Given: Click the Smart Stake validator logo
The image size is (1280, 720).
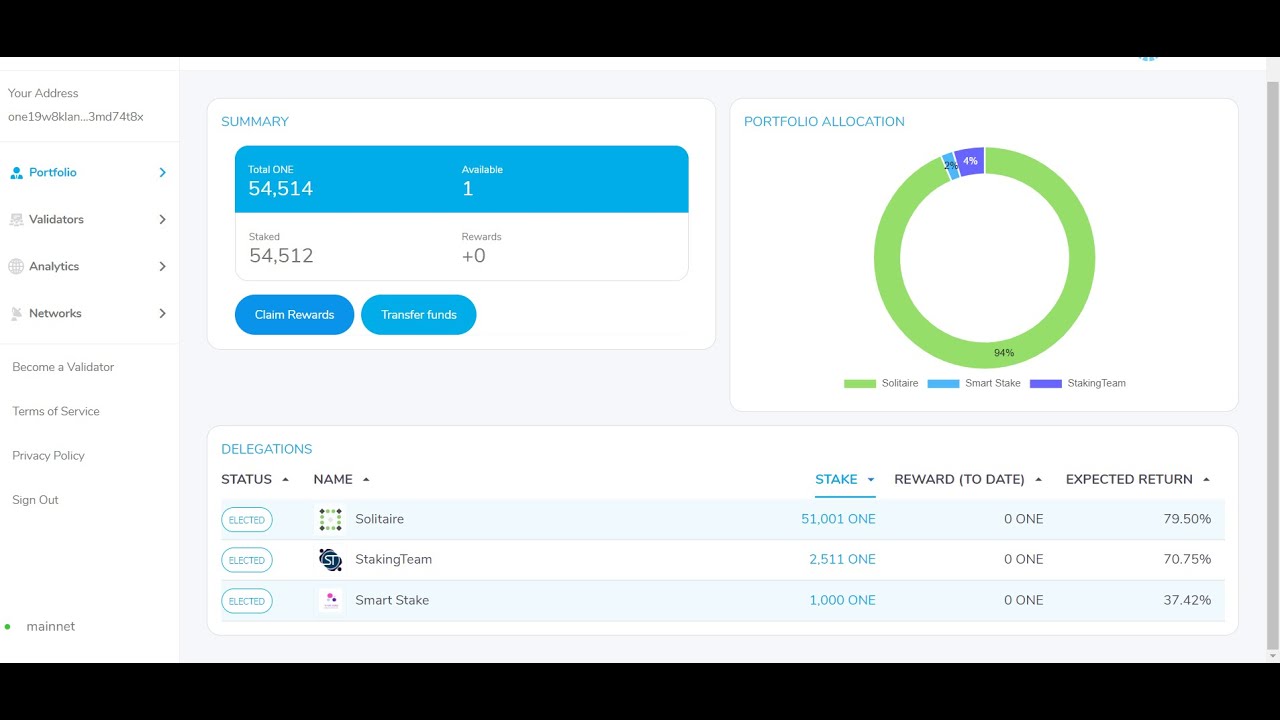Looking at the screenshot, I should click(330, 600).
